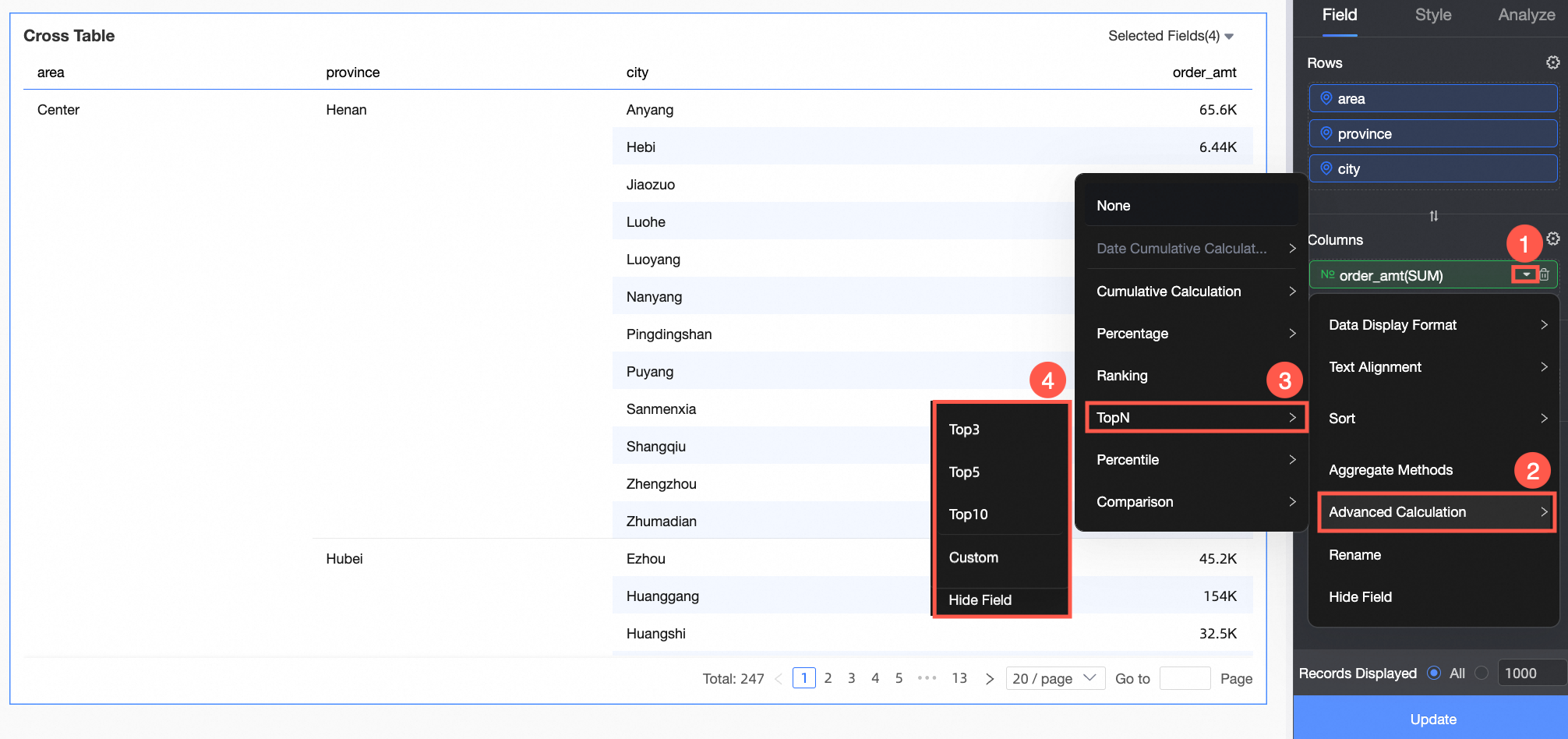Click the city dimension location icon

[1326, 168]
